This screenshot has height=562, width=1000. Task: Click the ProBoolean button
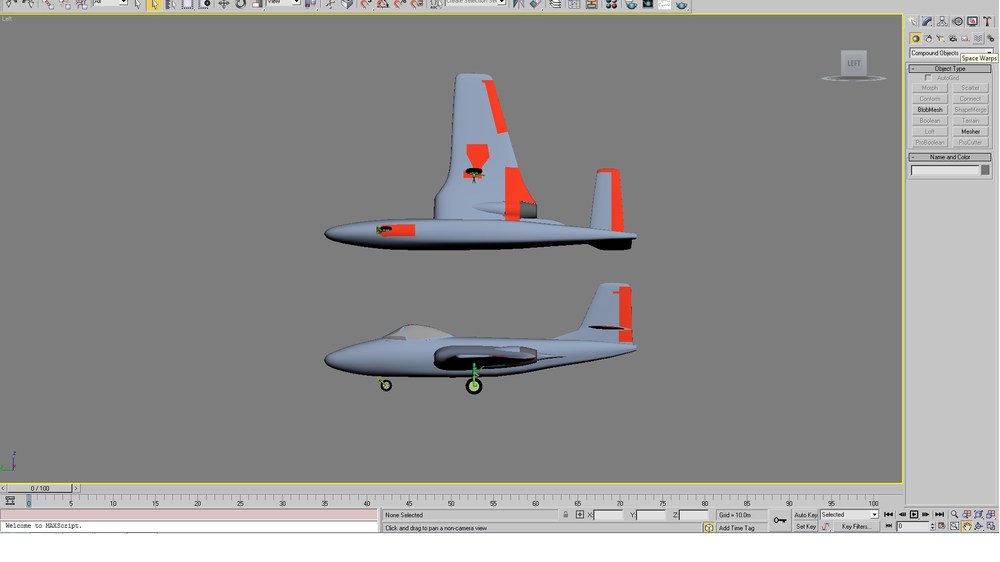(x=930, y=142)
